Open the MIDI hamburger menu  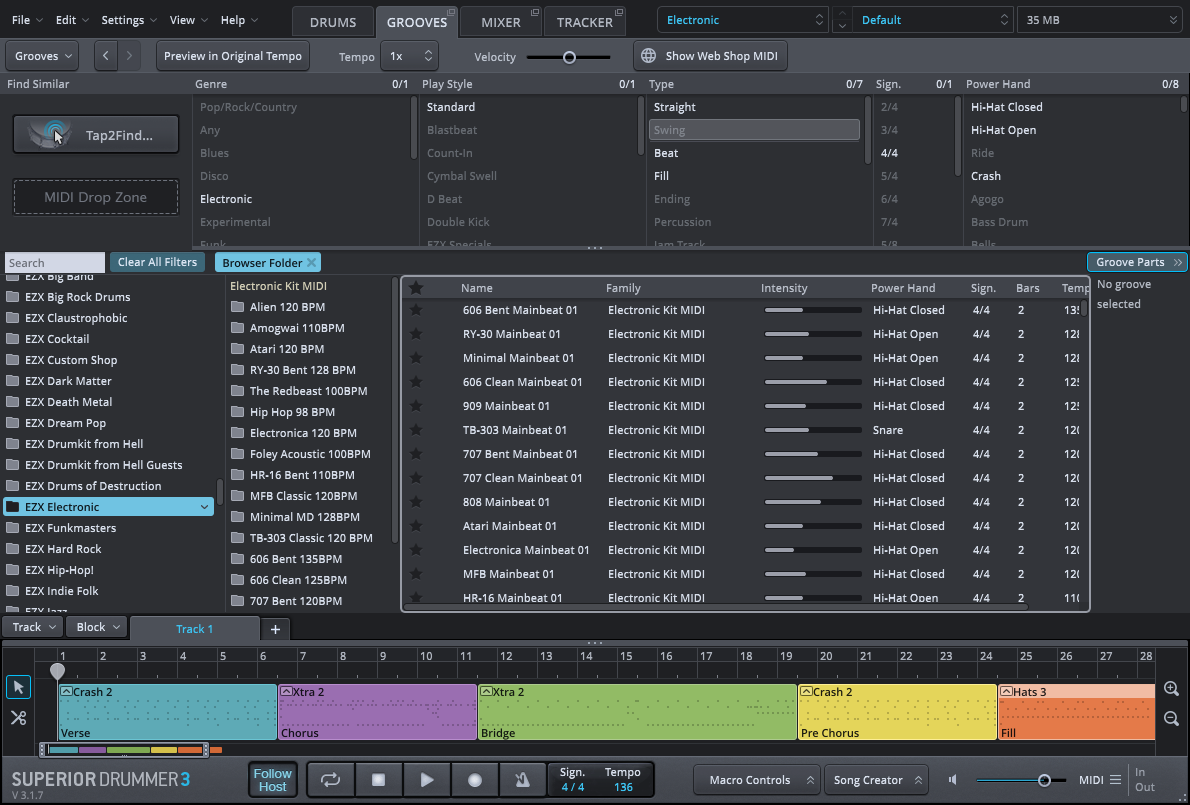1115,780
